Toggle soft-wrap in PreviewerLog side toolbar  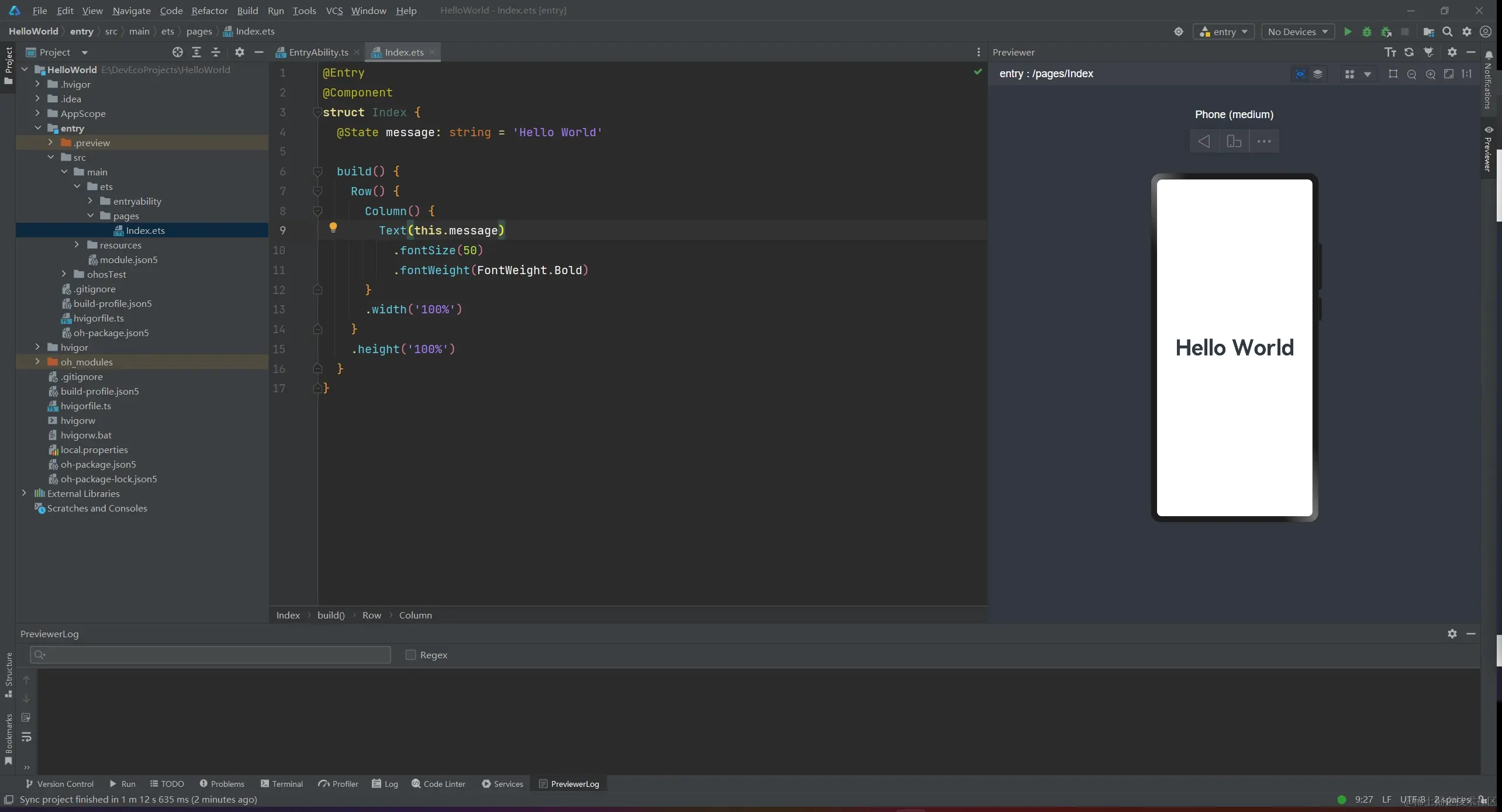[x=26, y=737]
